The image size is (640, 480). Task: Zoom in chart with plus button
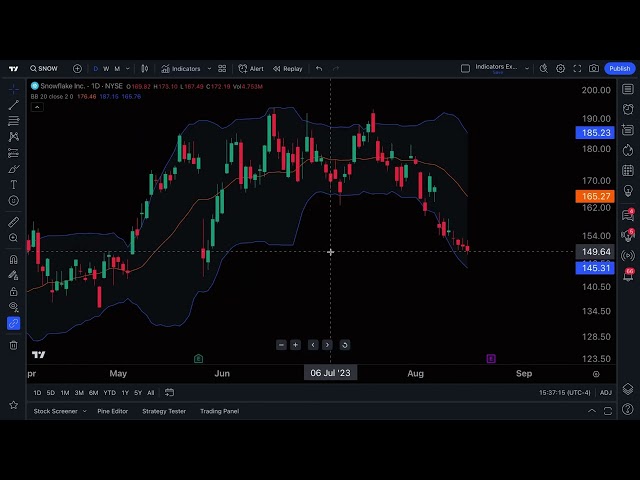pyautogui.click(x=296, y=345)
